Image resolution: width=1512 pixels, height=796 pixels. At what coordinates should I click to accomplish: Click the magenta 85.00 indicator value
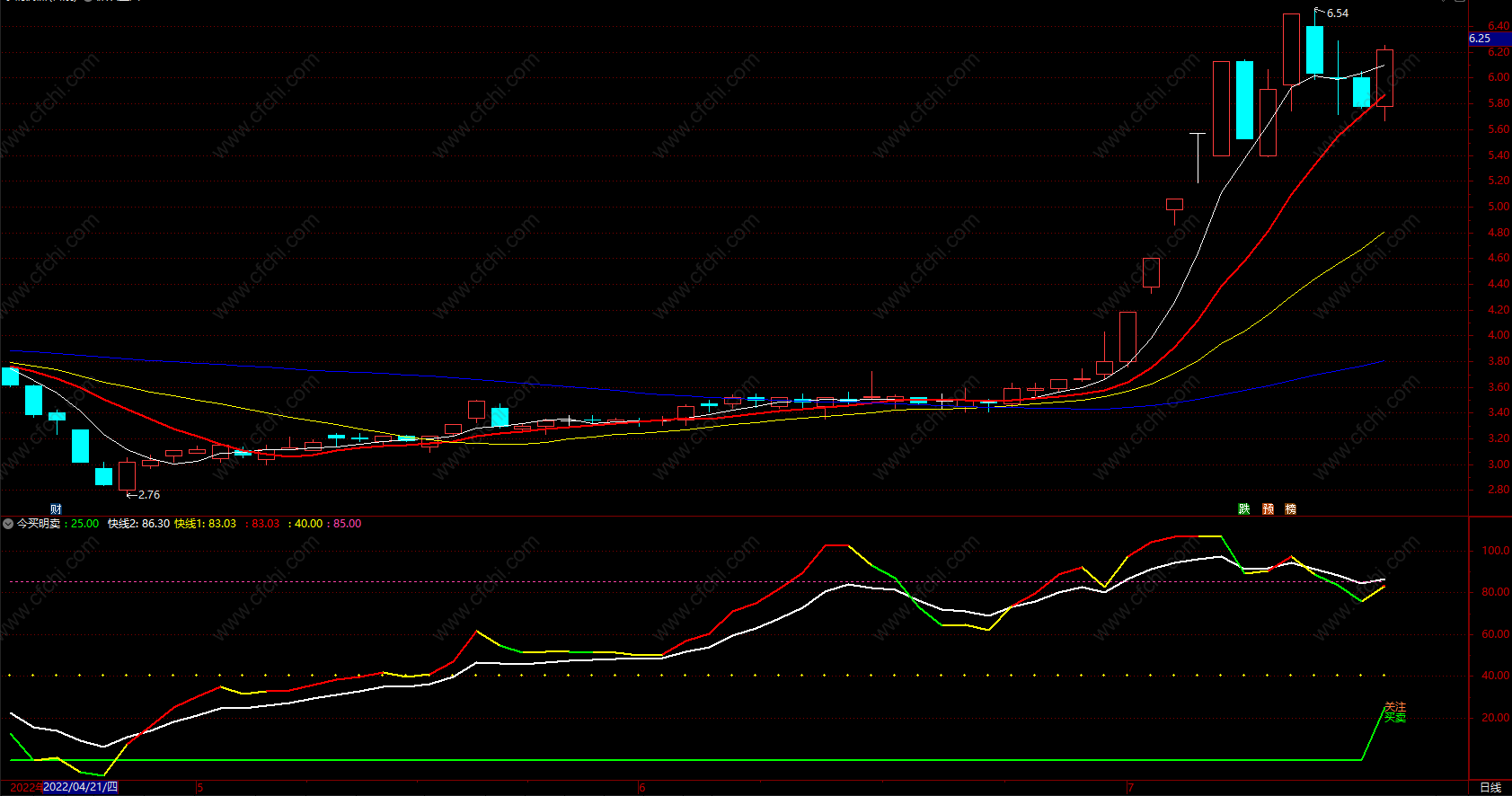point(347,524)
